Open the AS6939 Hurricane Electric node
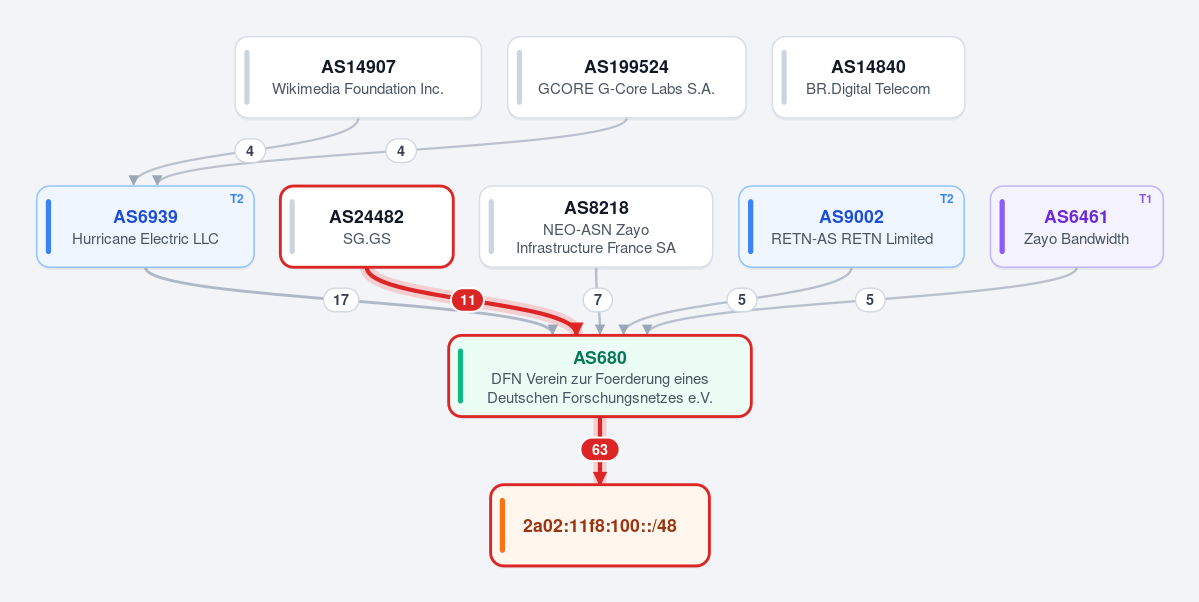 [x=145, y=227]
